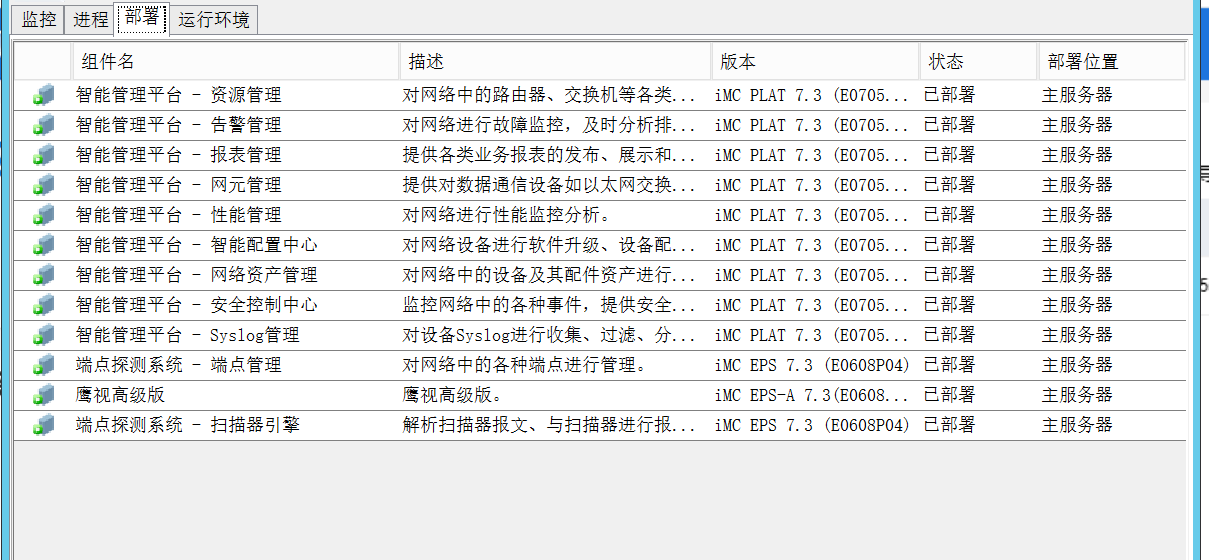
Task: Click description 监控网络中的各种事件，提供安全...
Action: coord(549,305)
